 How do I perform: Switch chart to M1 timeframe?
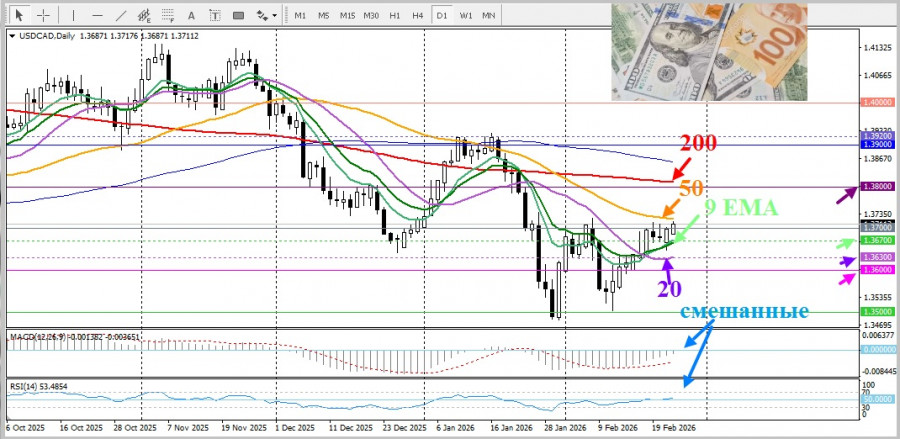tap(300, 15)
